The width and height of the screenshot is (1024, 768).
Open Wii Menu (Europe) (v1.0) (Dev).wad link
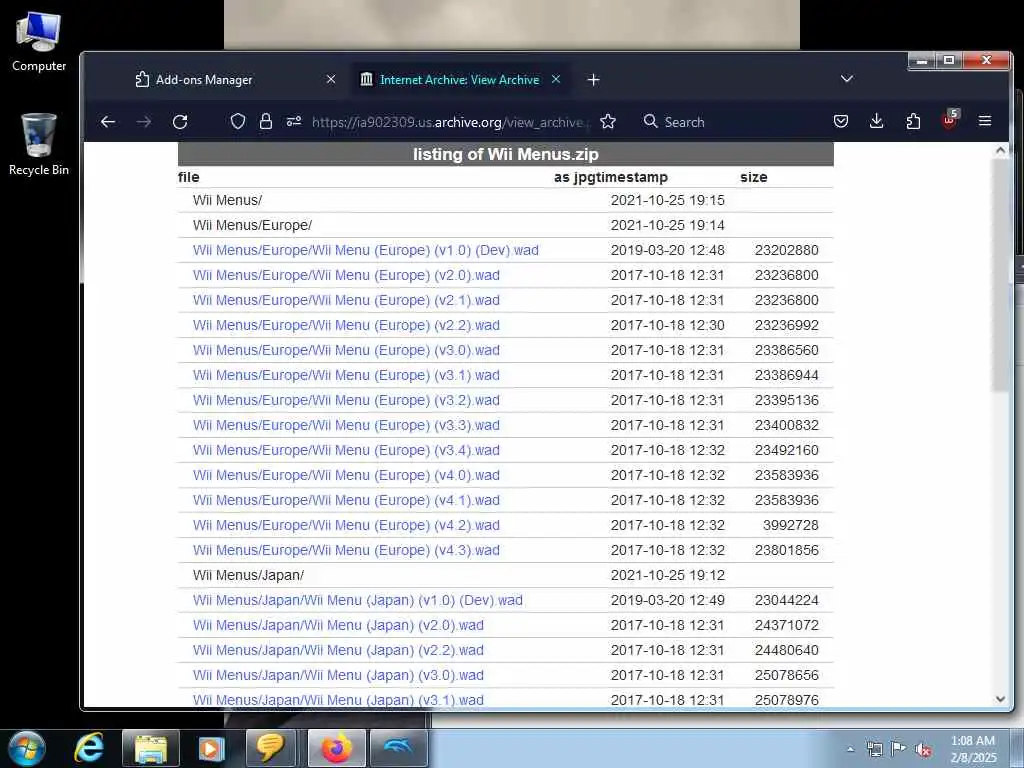tap(366, 250)
